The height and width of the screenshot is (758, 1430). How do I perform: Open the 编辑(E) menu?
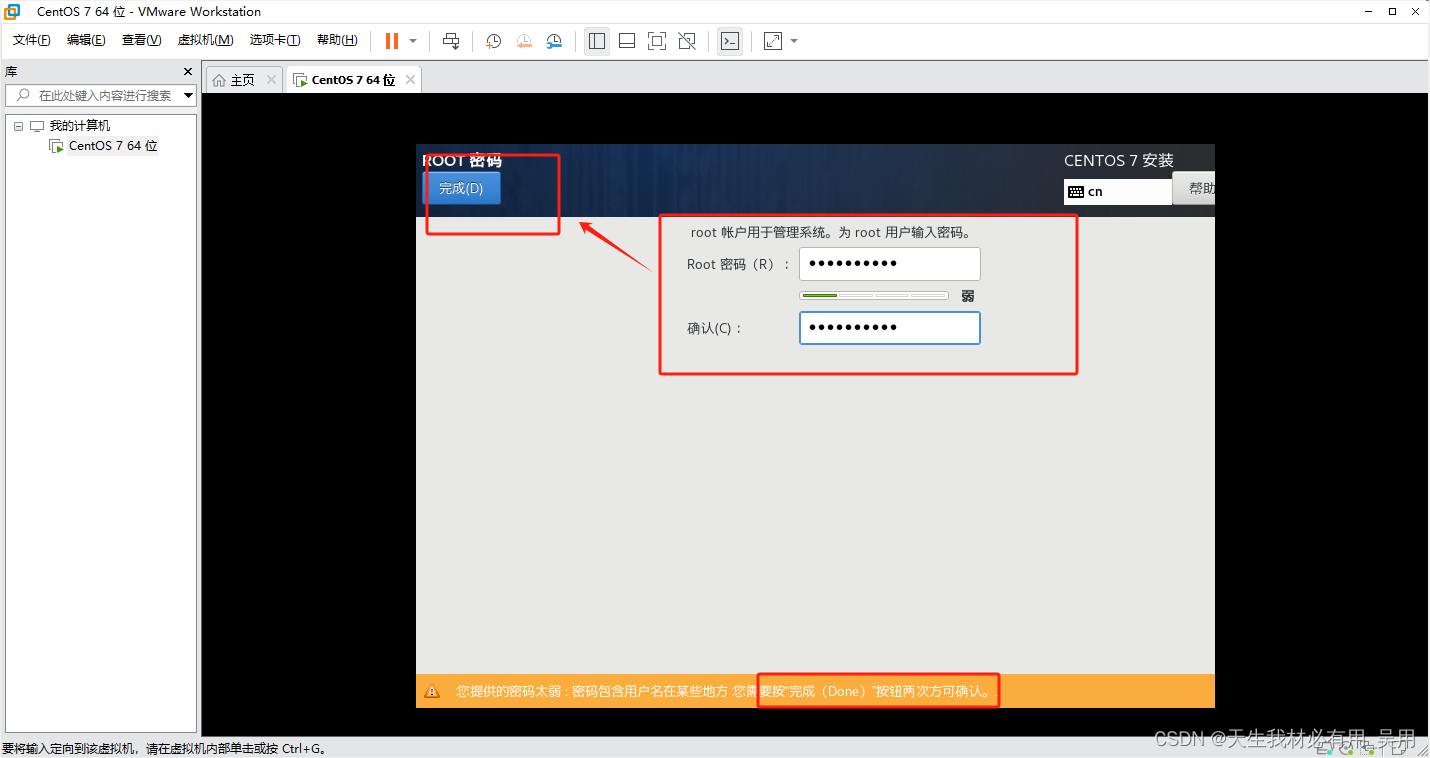coord(86,40)
